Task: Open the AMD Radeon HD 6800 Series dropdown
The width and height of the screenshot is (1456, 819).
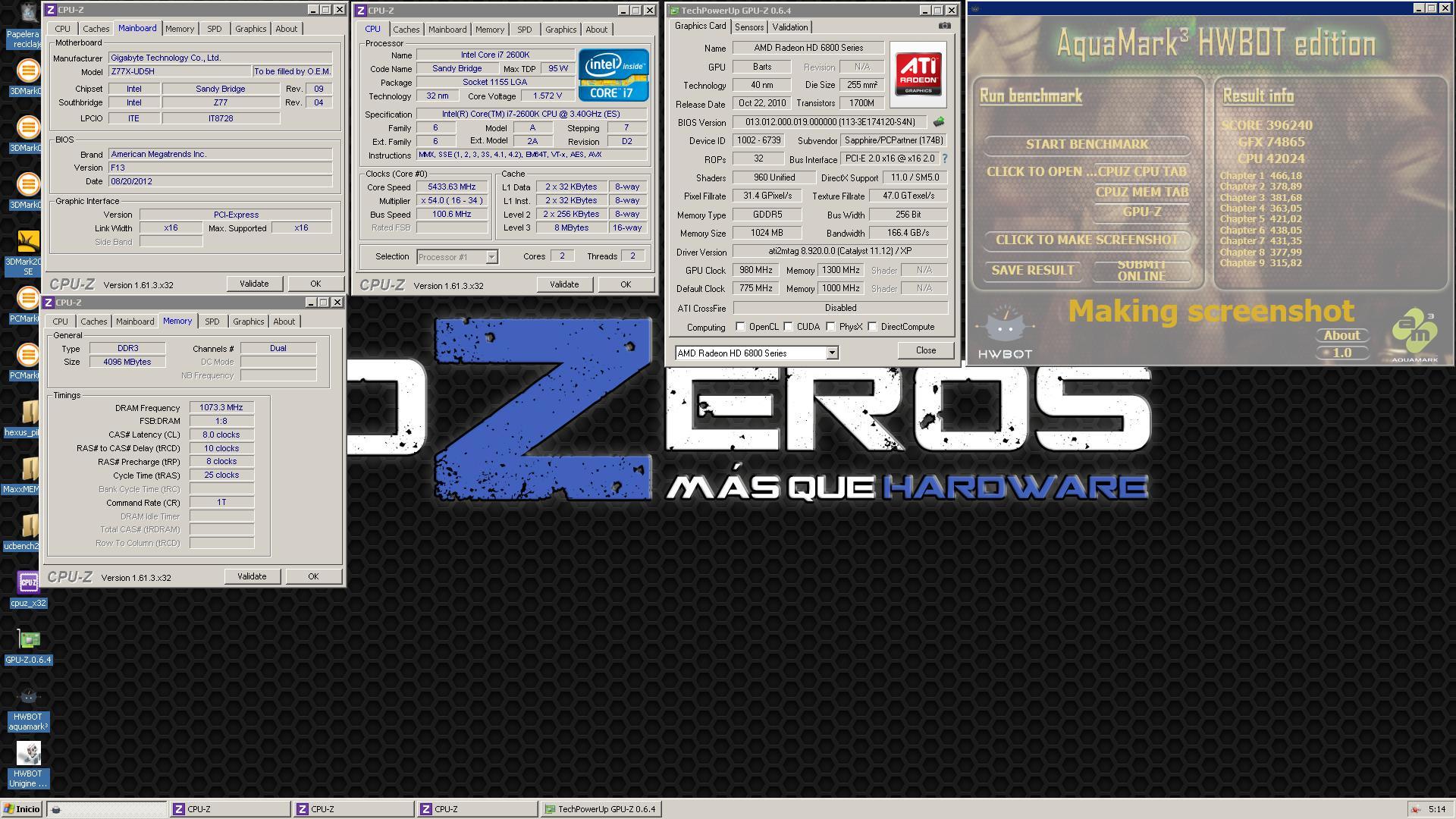Action: [x=832, y=353]
